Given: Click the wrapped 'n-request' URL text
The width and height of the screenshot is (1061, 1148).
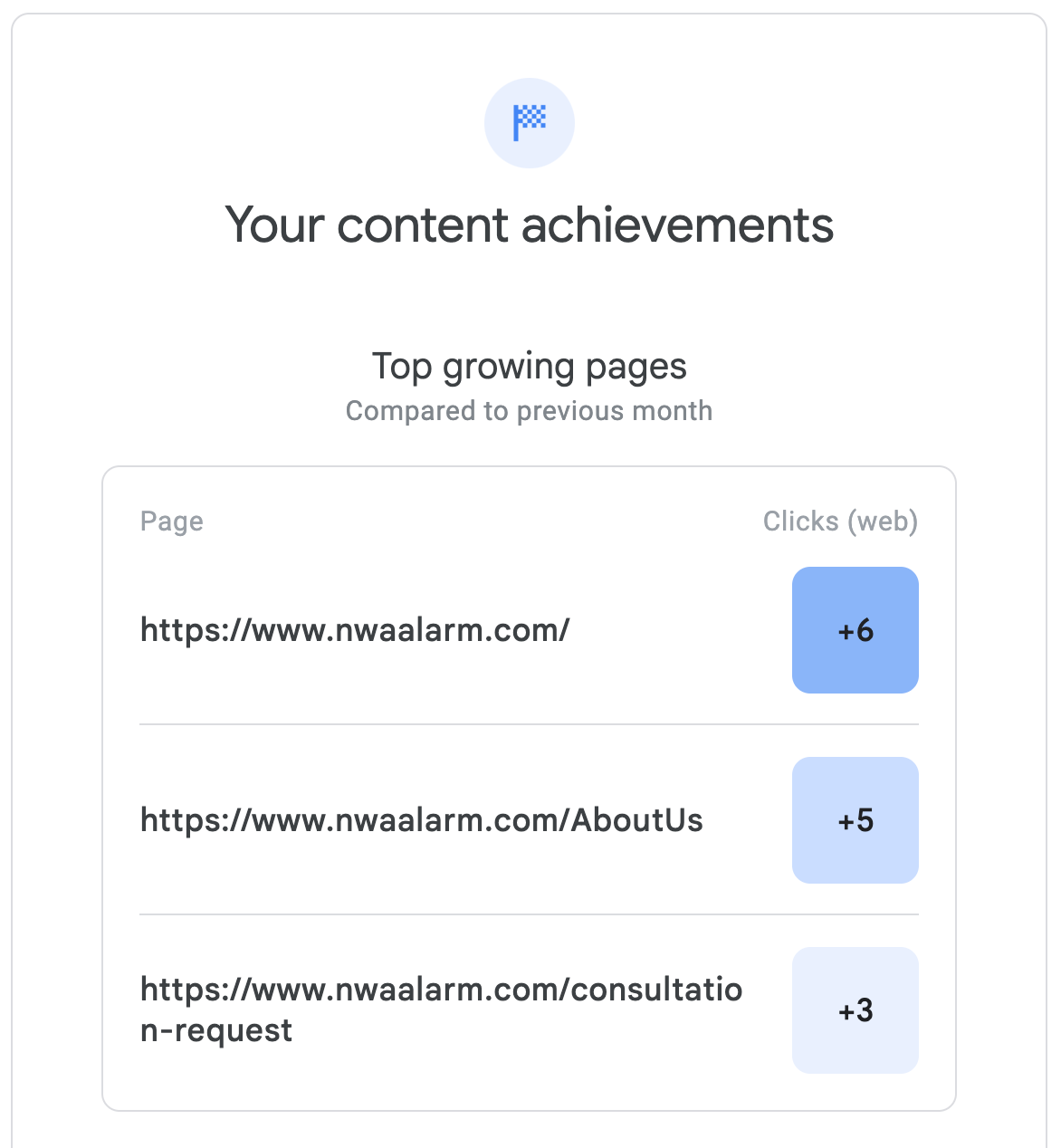Looking at the screenshot, I should pos(216,1030).
